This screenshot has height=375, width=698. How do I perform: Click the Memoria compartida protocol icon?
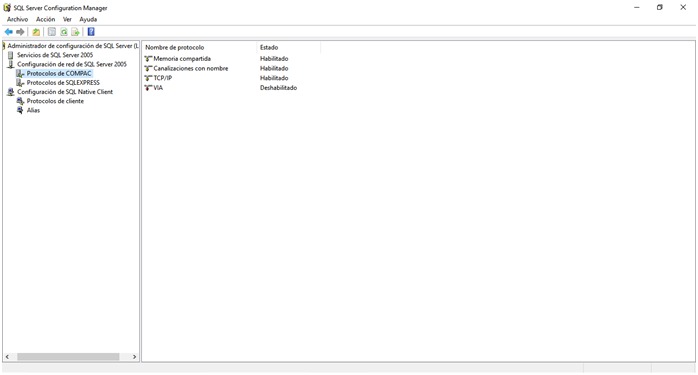click(148, 59)
